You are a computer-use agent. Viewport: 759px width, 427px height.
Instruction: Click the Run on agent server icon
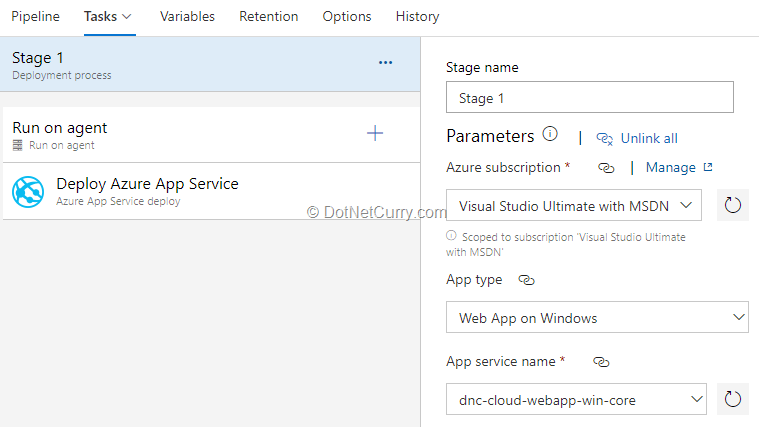pyautogui.click(x=17, y=145)
